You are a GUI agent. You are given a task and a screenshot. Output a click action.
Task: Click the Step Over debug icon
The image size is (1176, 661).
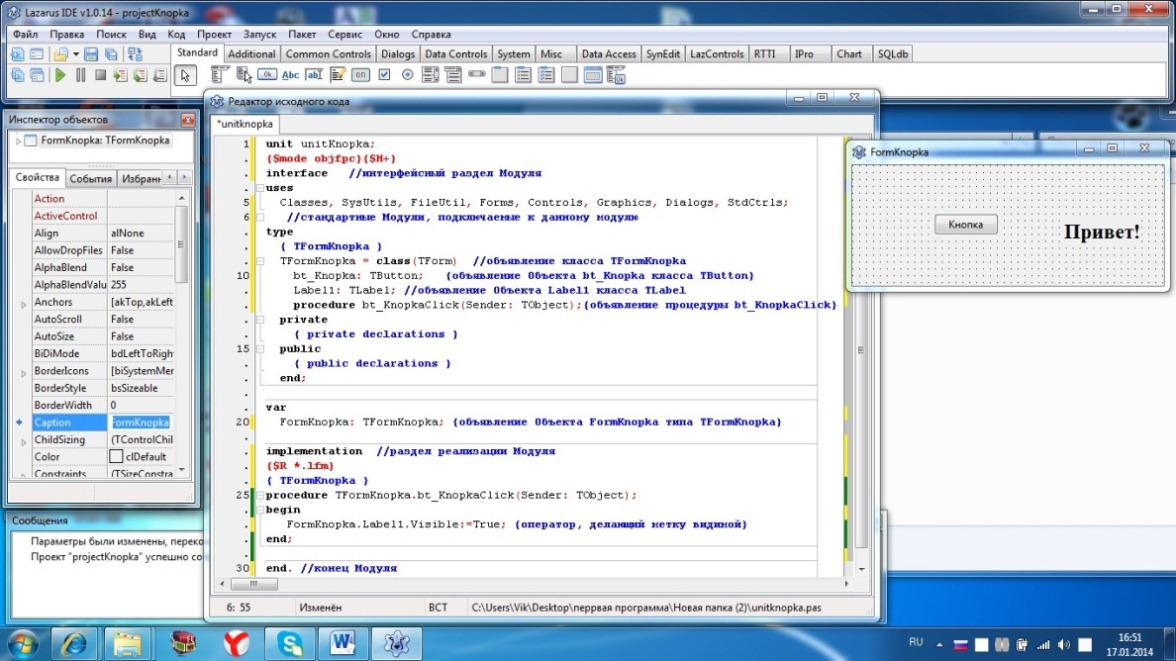(x=140, y=75)
